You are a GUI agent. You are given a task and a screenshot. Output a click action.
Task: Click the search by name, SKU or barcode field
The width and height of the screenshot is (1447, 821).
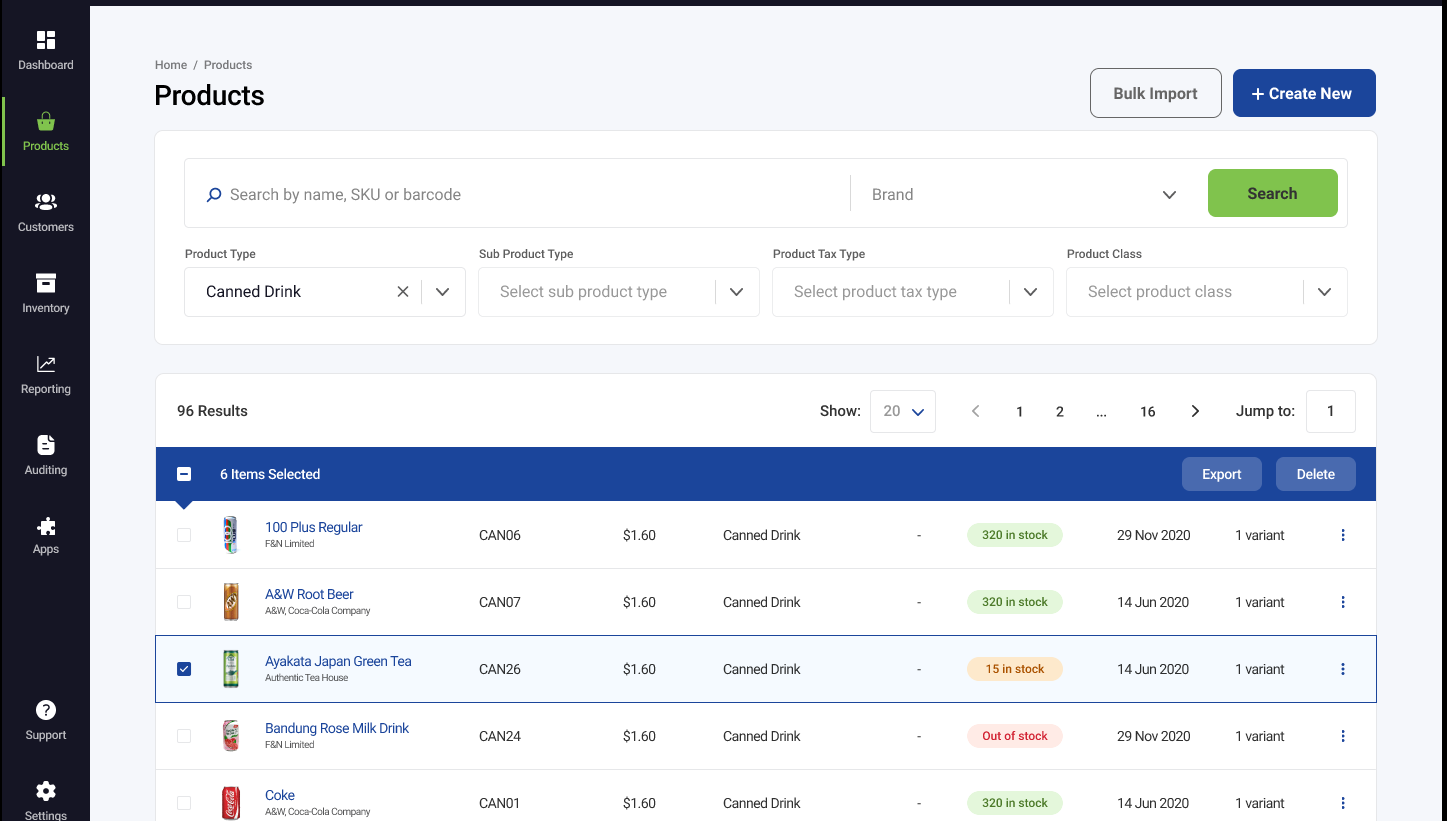click(x=530, y=195)
